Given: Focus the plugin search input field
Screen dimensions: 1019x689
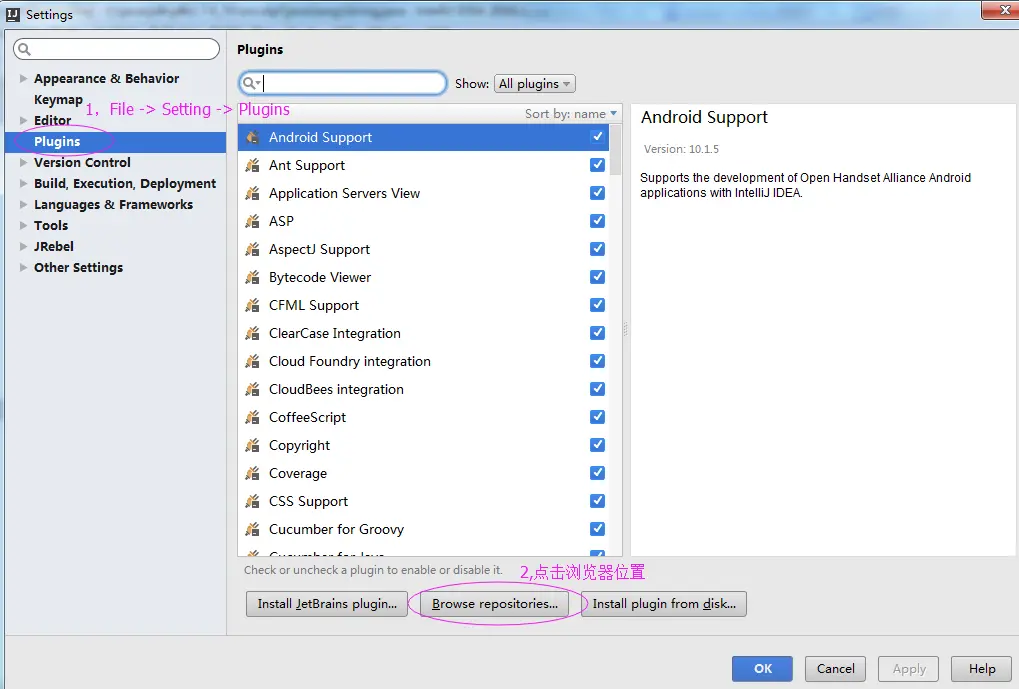Looking at the screenshot, I should (342, 83).
